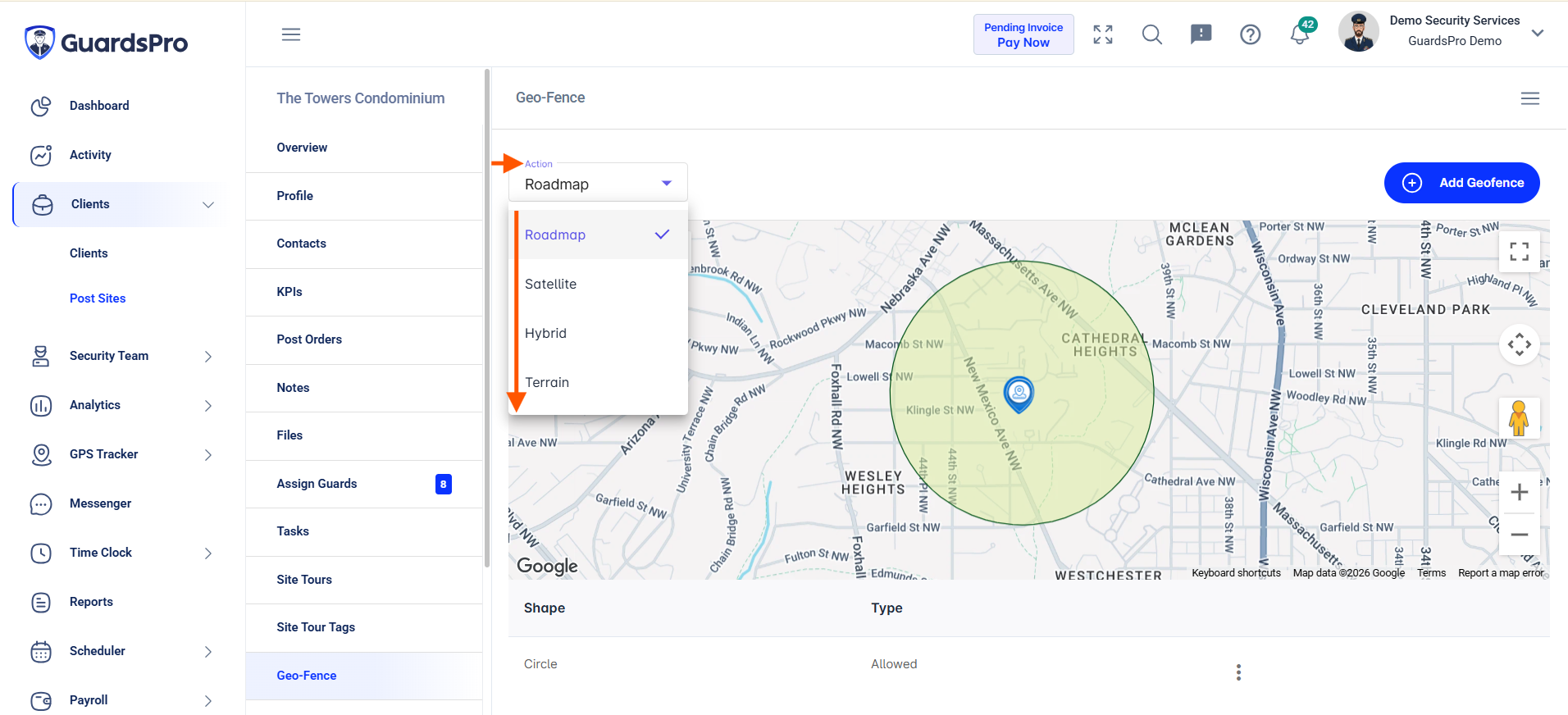
Task: Open the Notes tab
Action: pos(364,388)
